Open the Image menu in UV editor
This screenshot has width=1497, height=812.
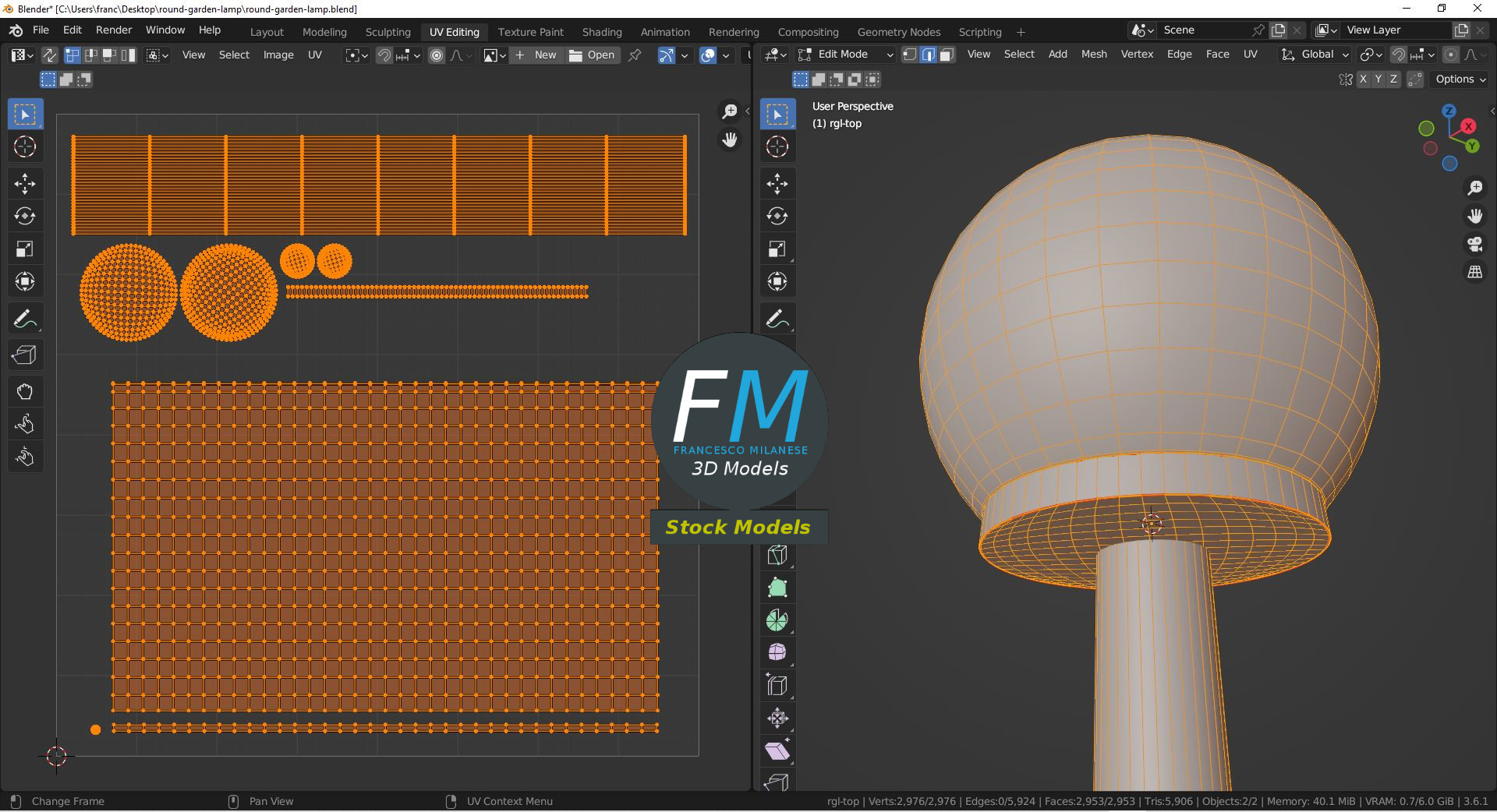click(278, 55)
